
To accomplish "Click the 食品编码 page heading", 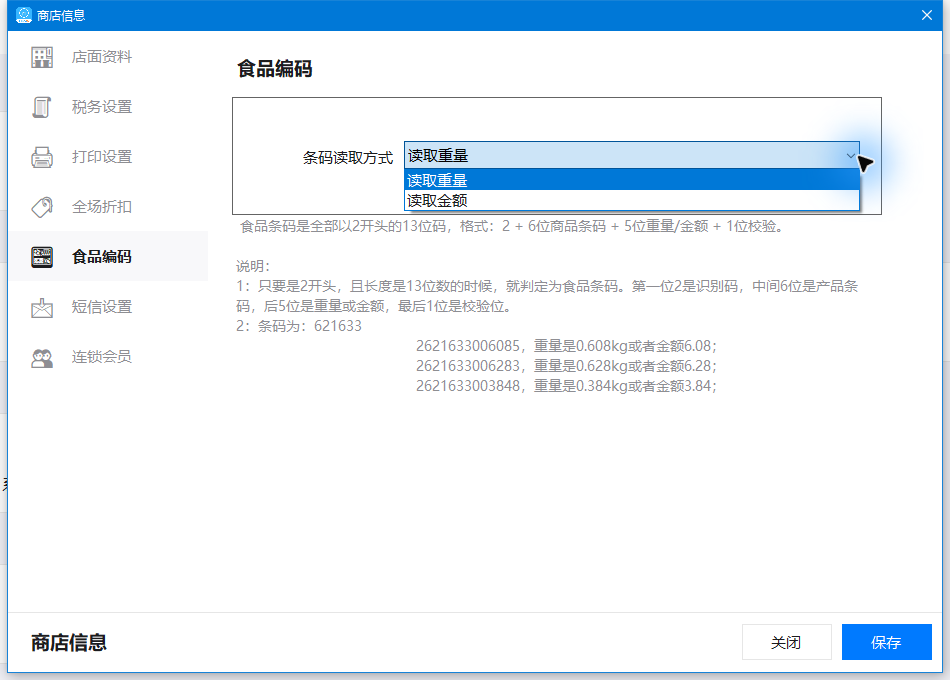I will pos(274,68).
